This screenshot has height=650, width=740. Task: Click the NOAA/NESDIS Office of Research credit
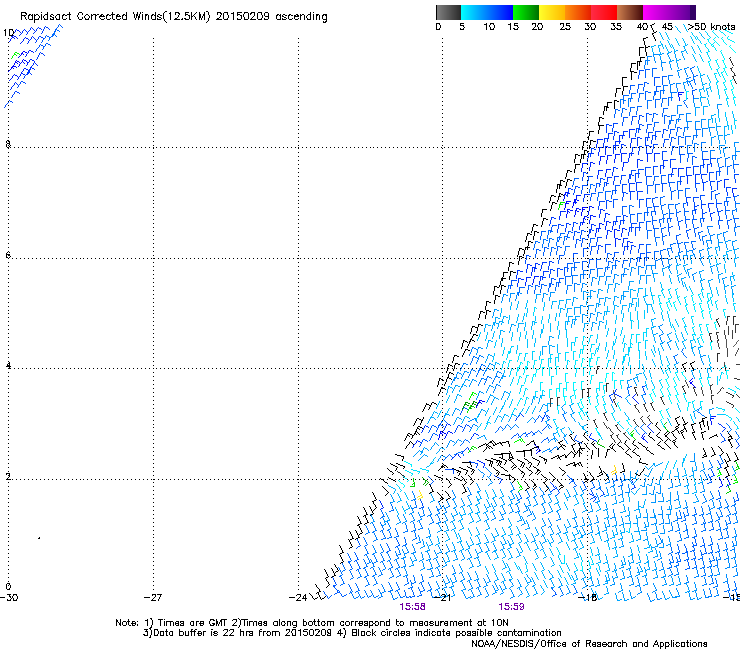click(x=589, y=644)
